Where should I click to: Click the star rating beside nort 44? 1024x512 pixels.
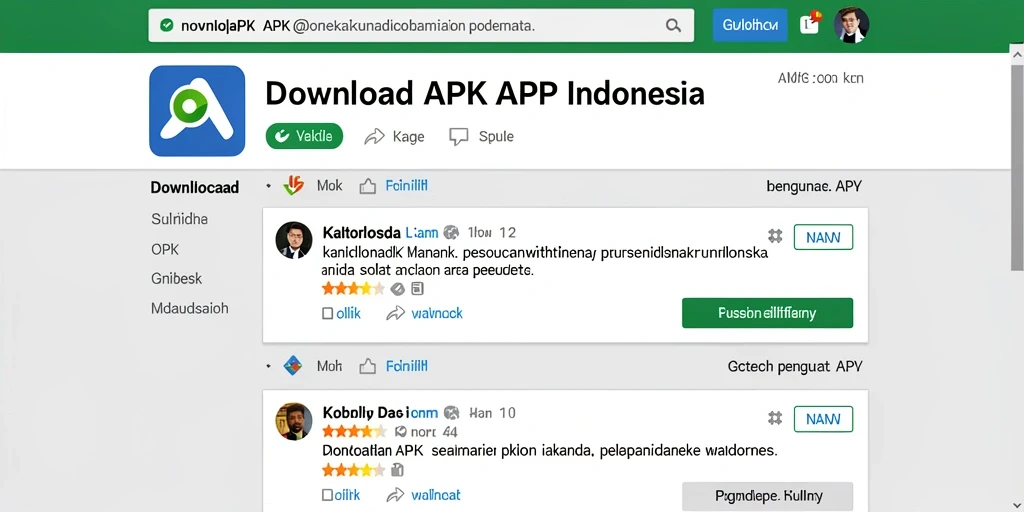[x=356, y=431]
